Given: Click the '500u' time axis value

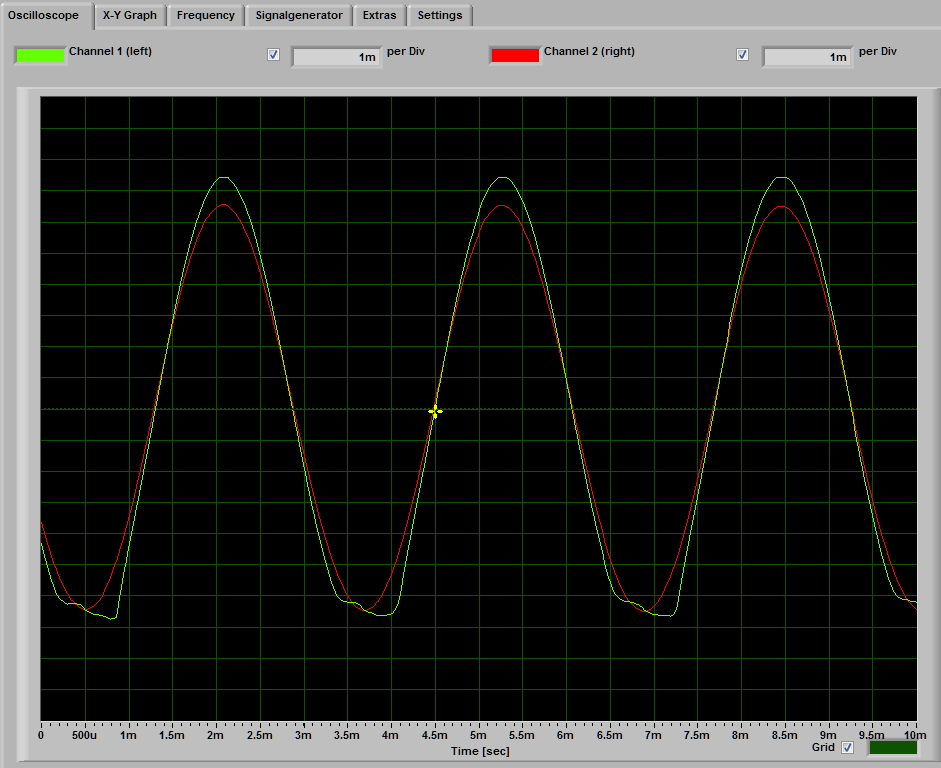Looking at the screenshot, I should 85,735.
